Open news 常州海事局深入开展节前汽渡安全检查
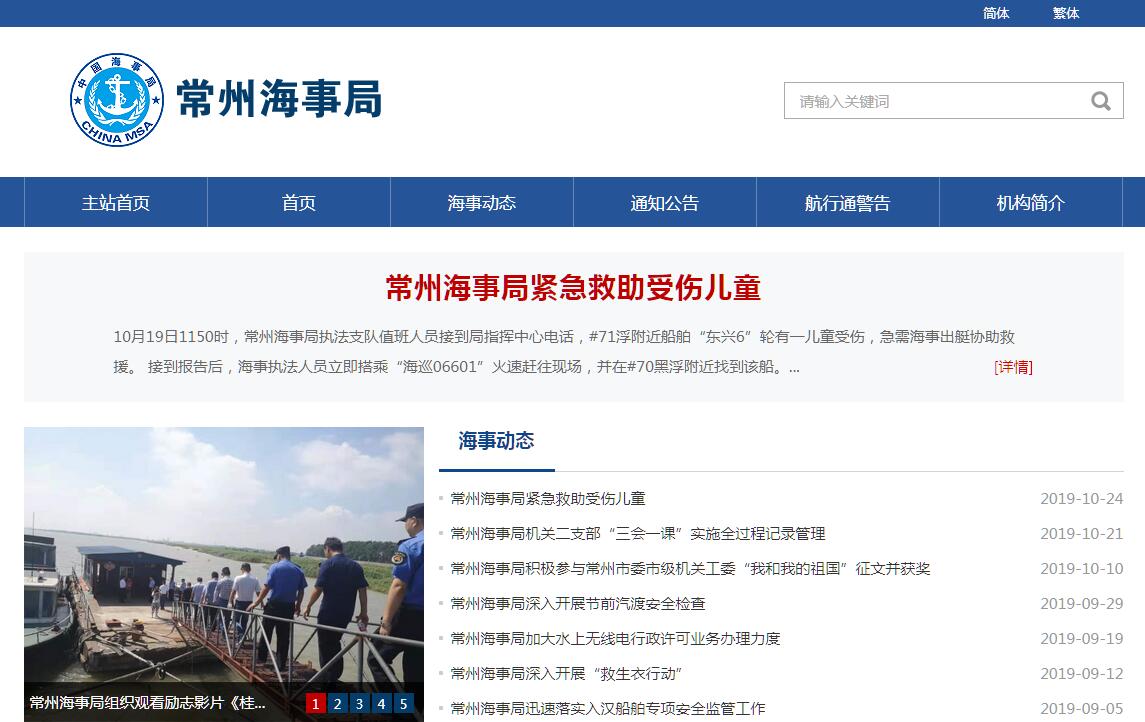1145x722 pixels. 578,604
